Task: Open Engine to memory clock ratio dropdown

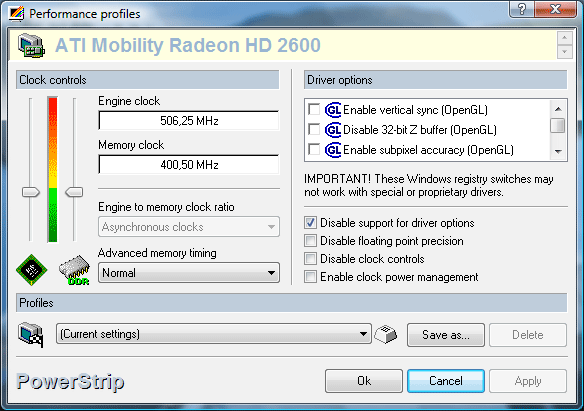Action: click(x=189, y=227)
